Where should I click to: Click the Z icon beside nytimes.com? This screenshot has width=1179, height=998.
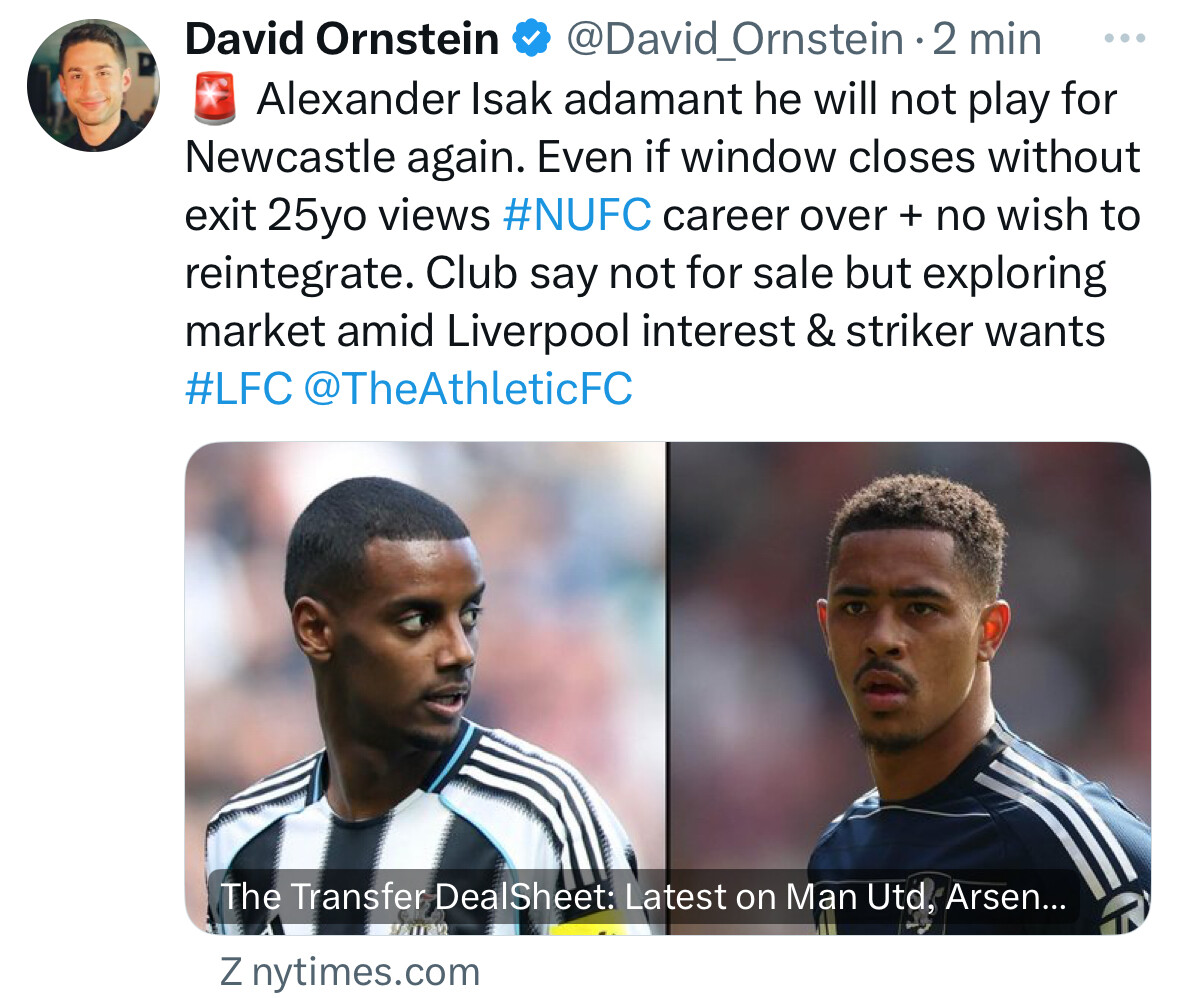click(x=230, y=972)
